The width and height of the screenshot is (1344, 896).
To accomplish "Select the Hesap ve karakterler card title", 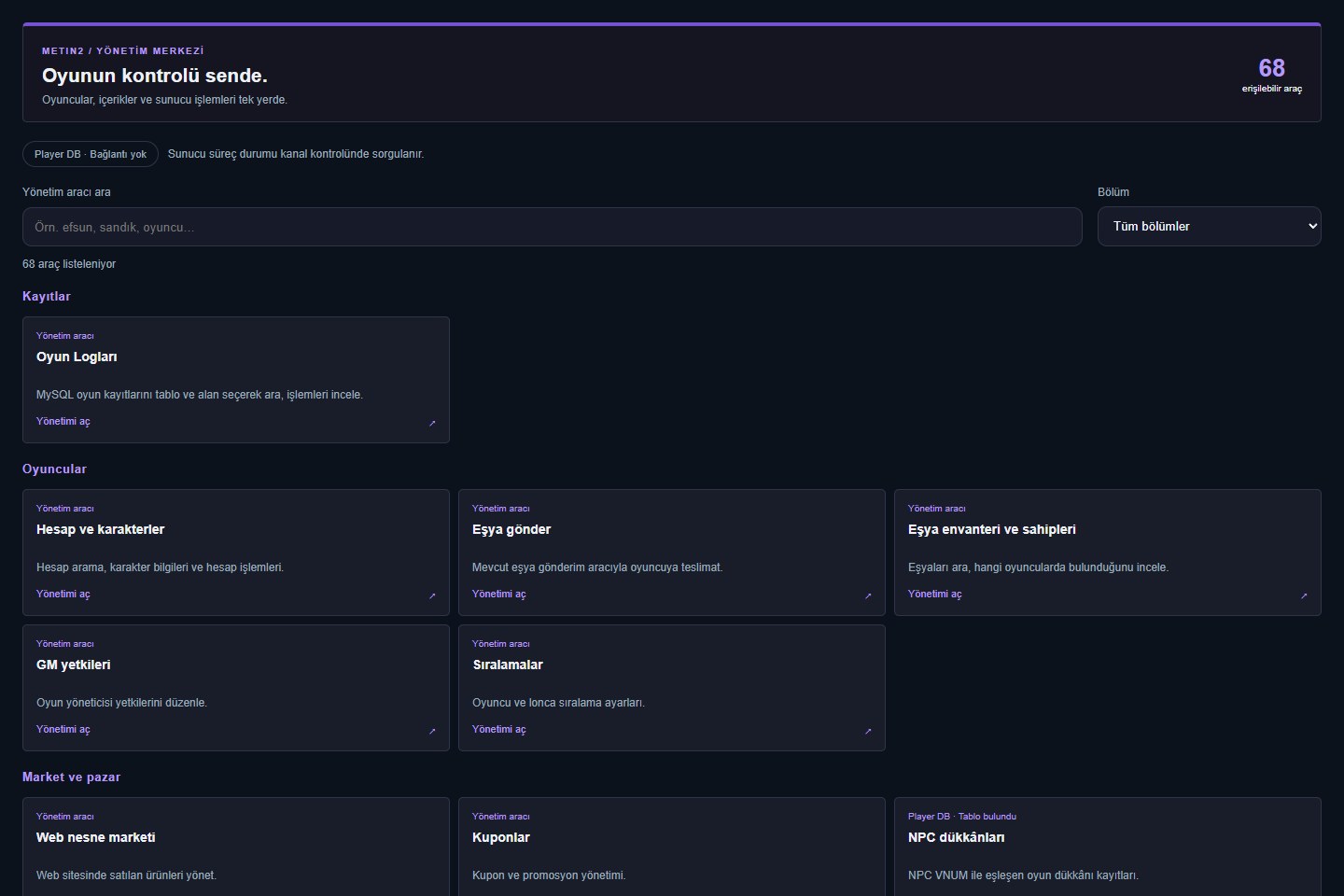I will click(100, 529).
